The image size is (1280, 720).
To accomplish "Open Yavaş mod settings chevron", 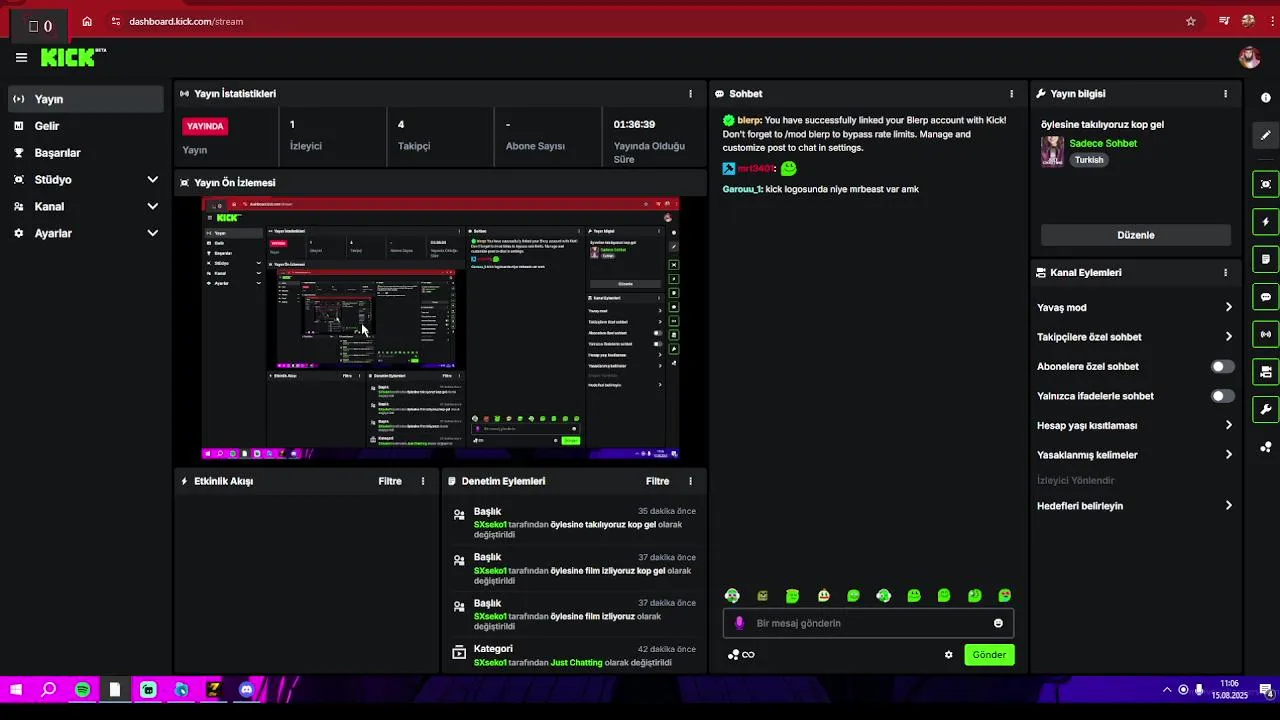I will click(x=1228, y=308).
